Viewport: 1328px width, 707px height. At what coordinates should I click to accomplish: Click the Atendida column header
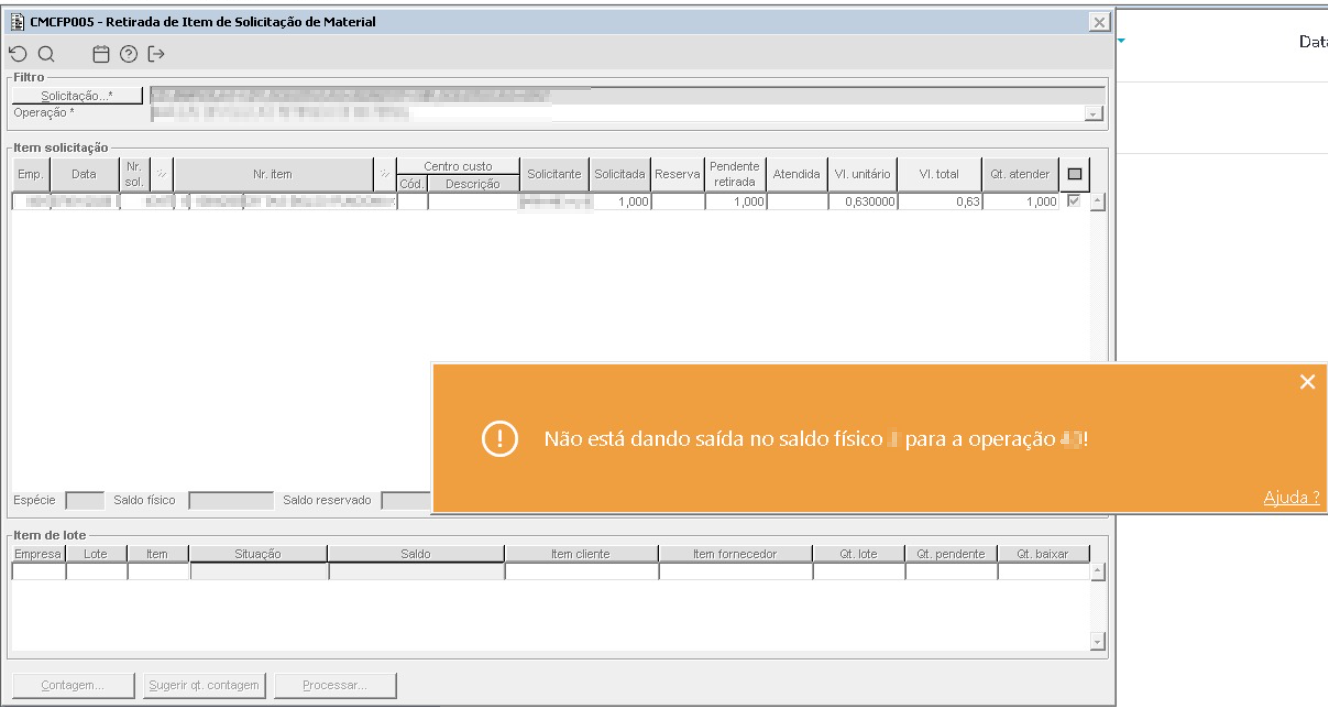797,174
